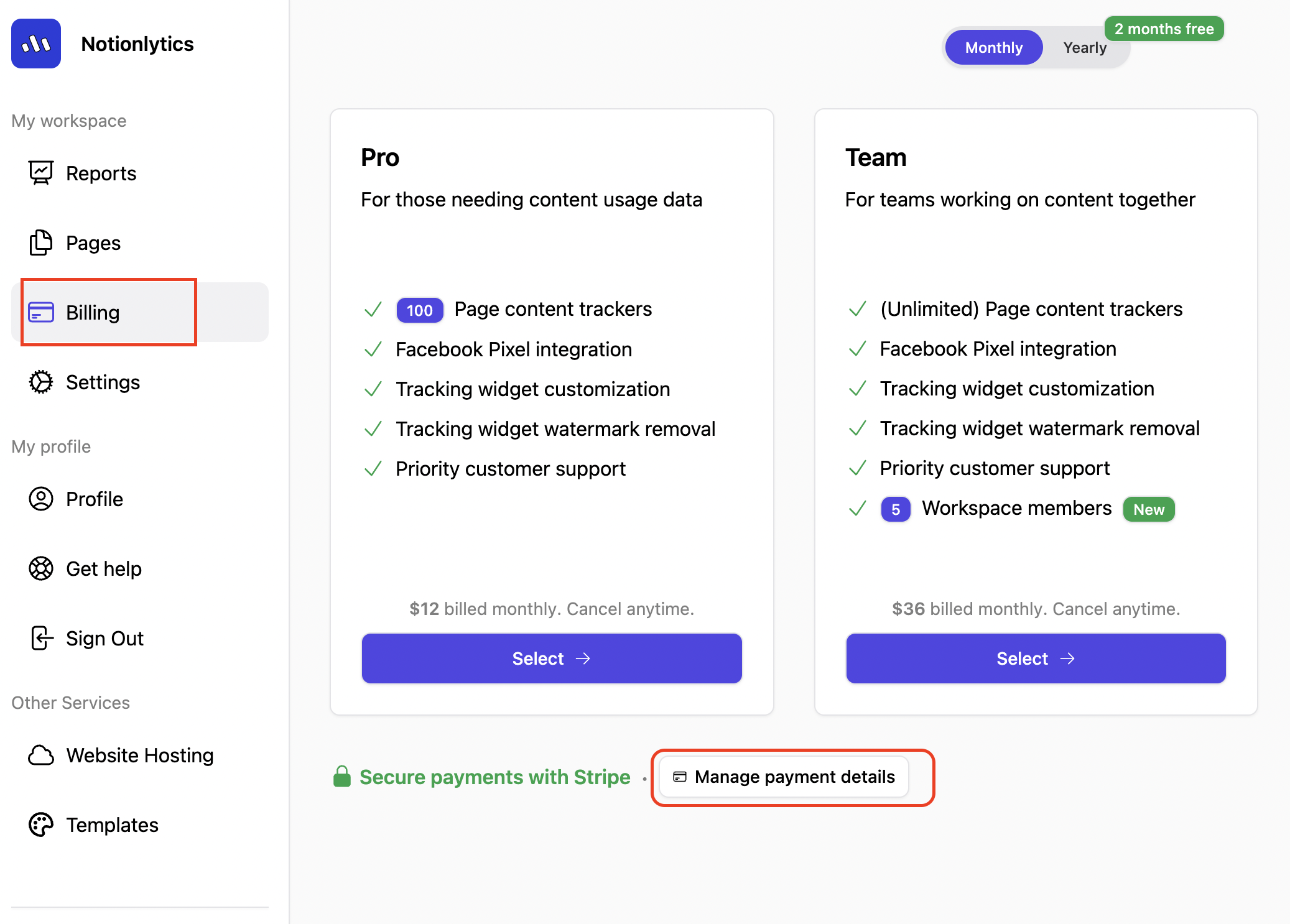Open Manage payment details
Image resolution: width=1290 pixels, height=924 pixels.
784,777
